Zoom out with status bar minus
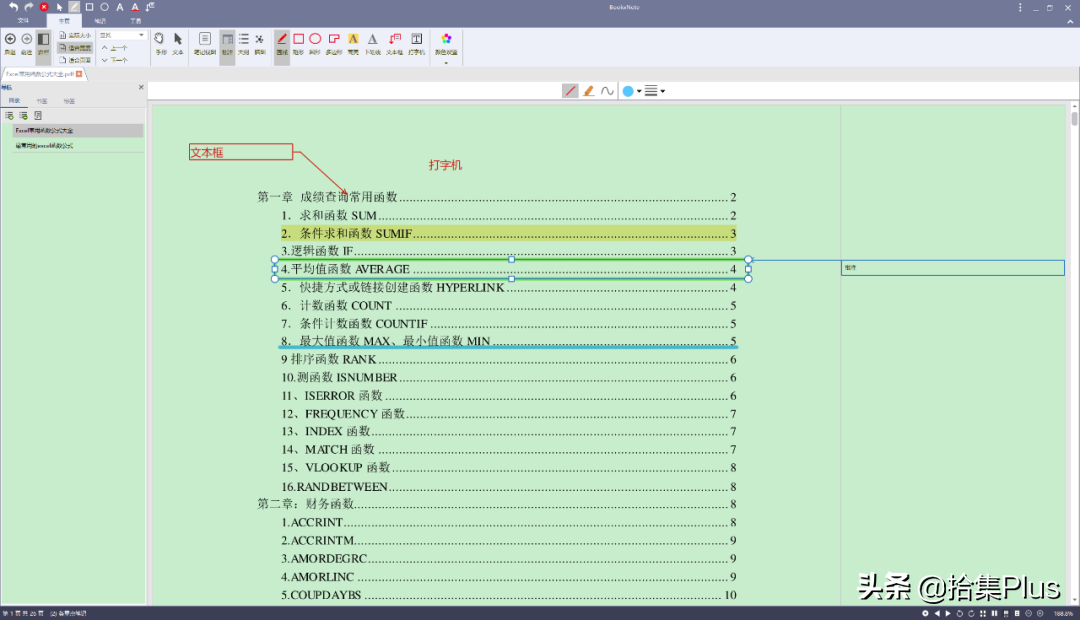Image resolution: width=1080 pixels, height=620 pixels. [1028, 613]
